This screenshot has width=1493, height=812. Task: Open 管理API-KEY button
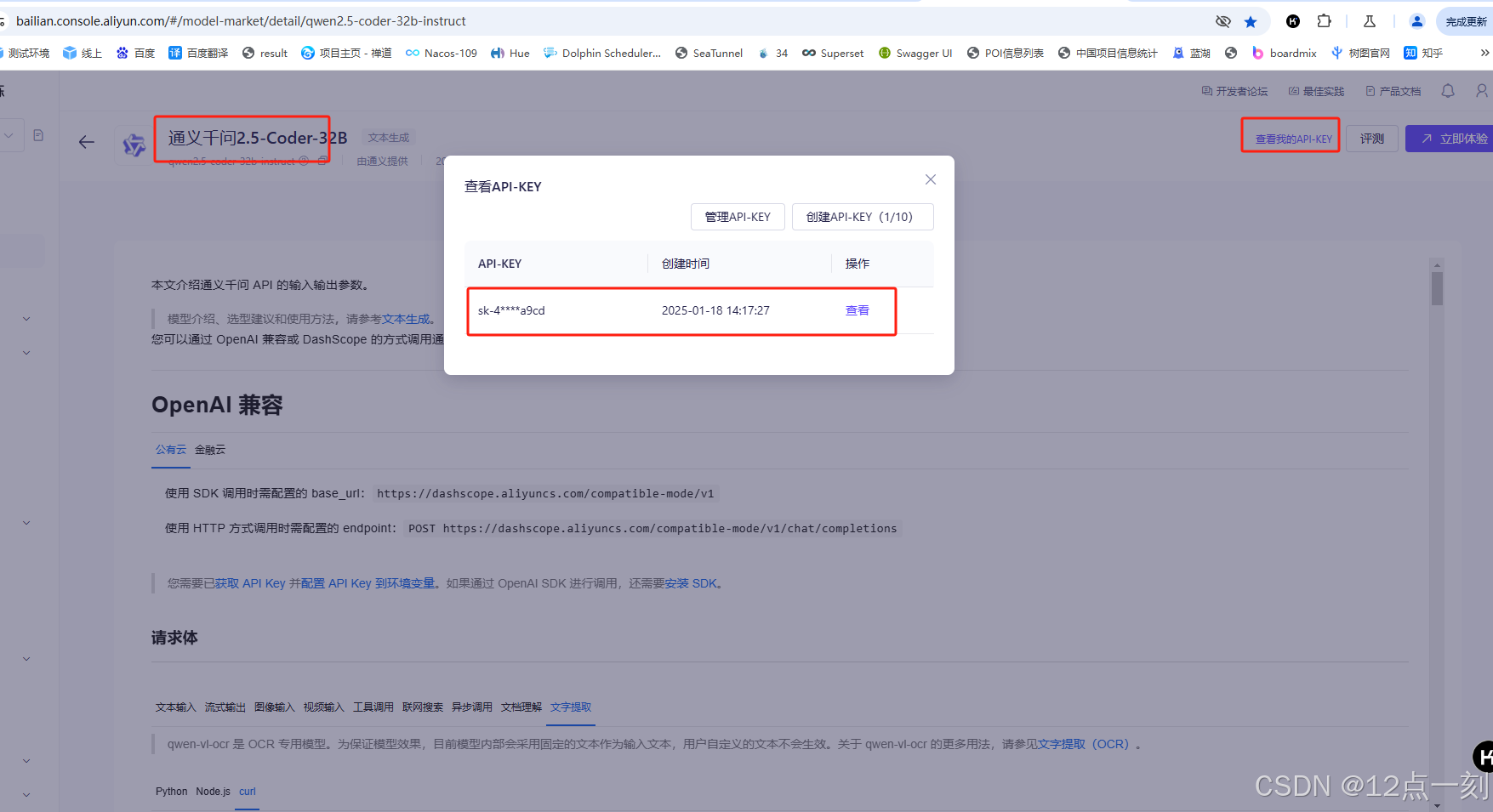(x=738, y=217)
